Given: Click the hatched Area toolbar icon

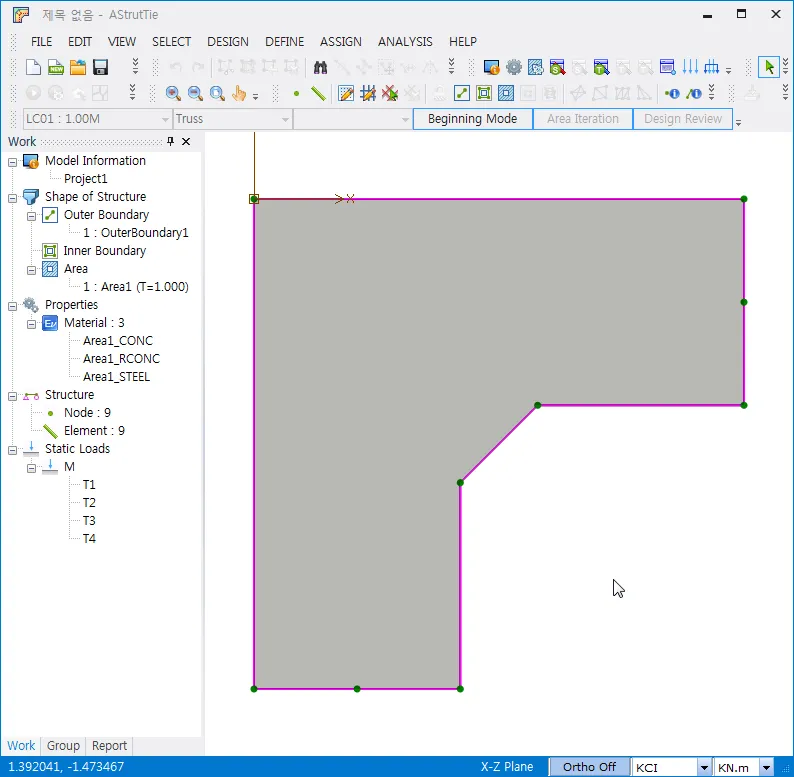Looking at the screenshot, I should pyautogui.click(x=506, y=93).
